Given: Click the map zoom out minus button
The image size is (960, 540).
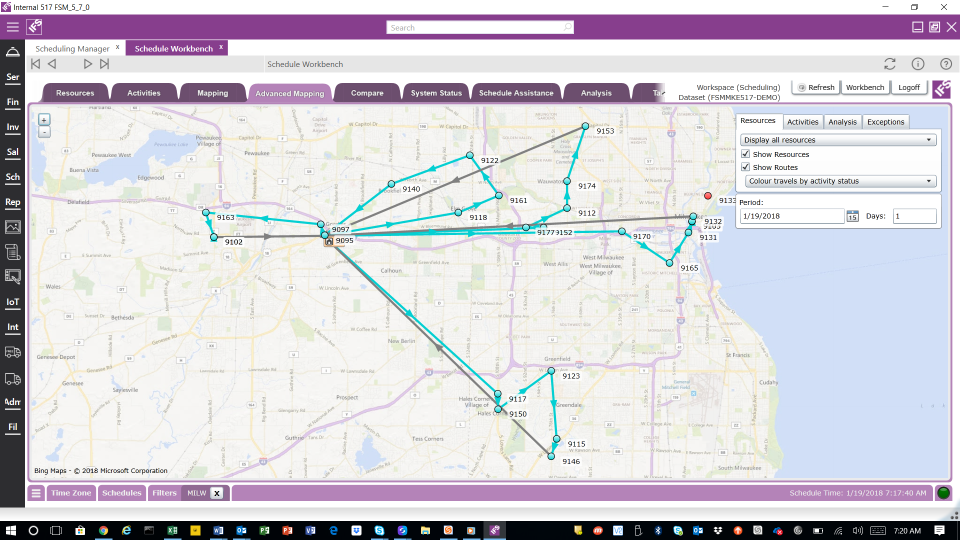Looking at the screenshot, I should click(x=43, y=131).
